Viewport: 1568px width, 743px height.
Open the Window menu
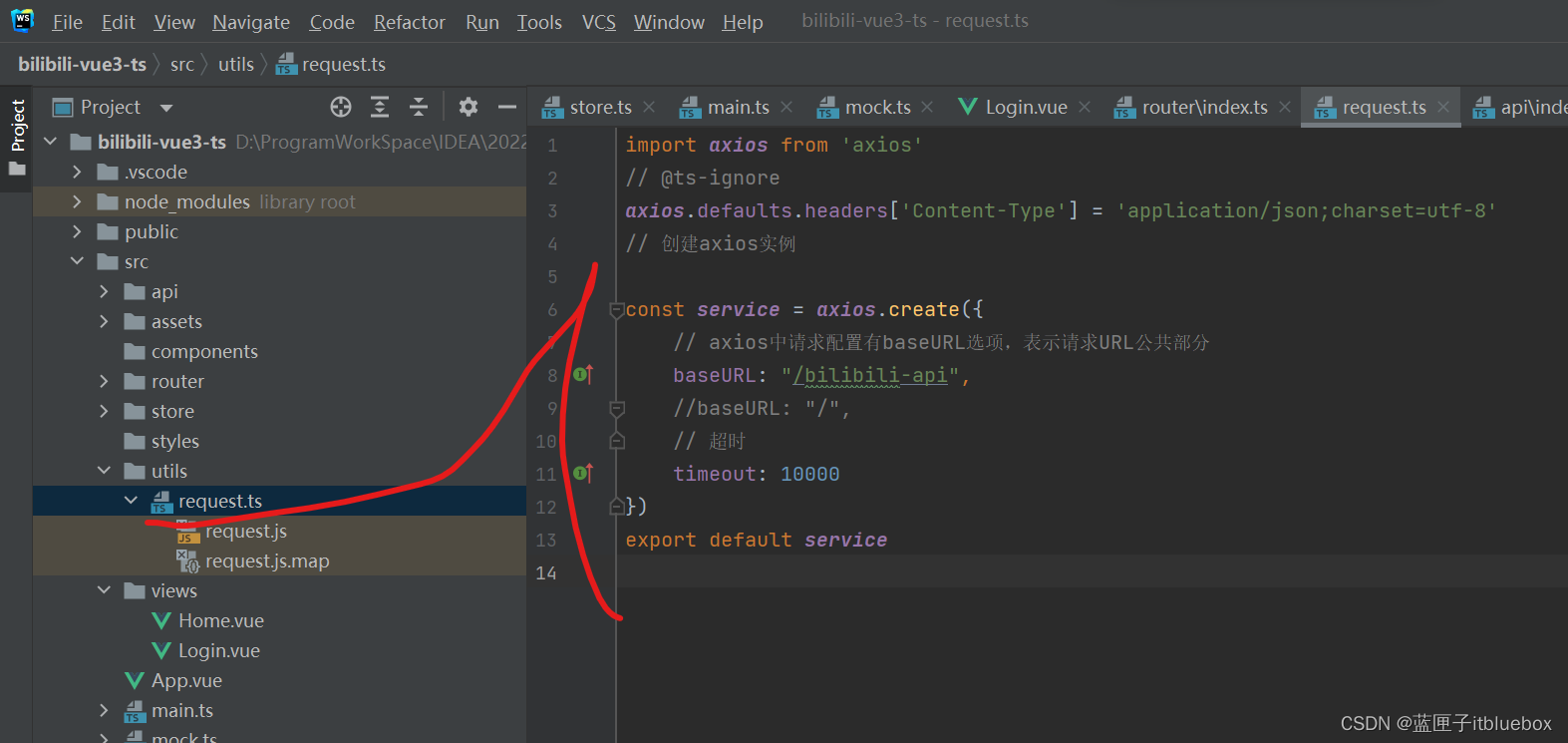[x=669, y=22]
